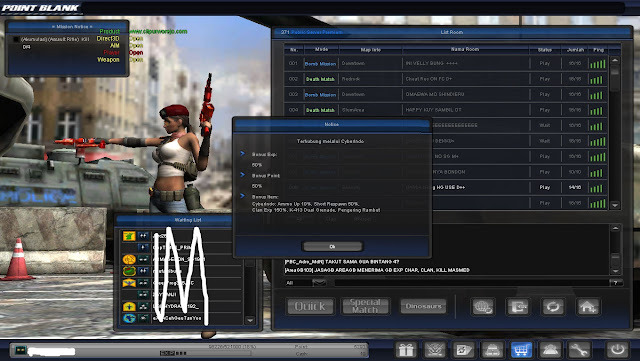Click the question mark button beside chat input
640x361 pixels.
(616, 283)
